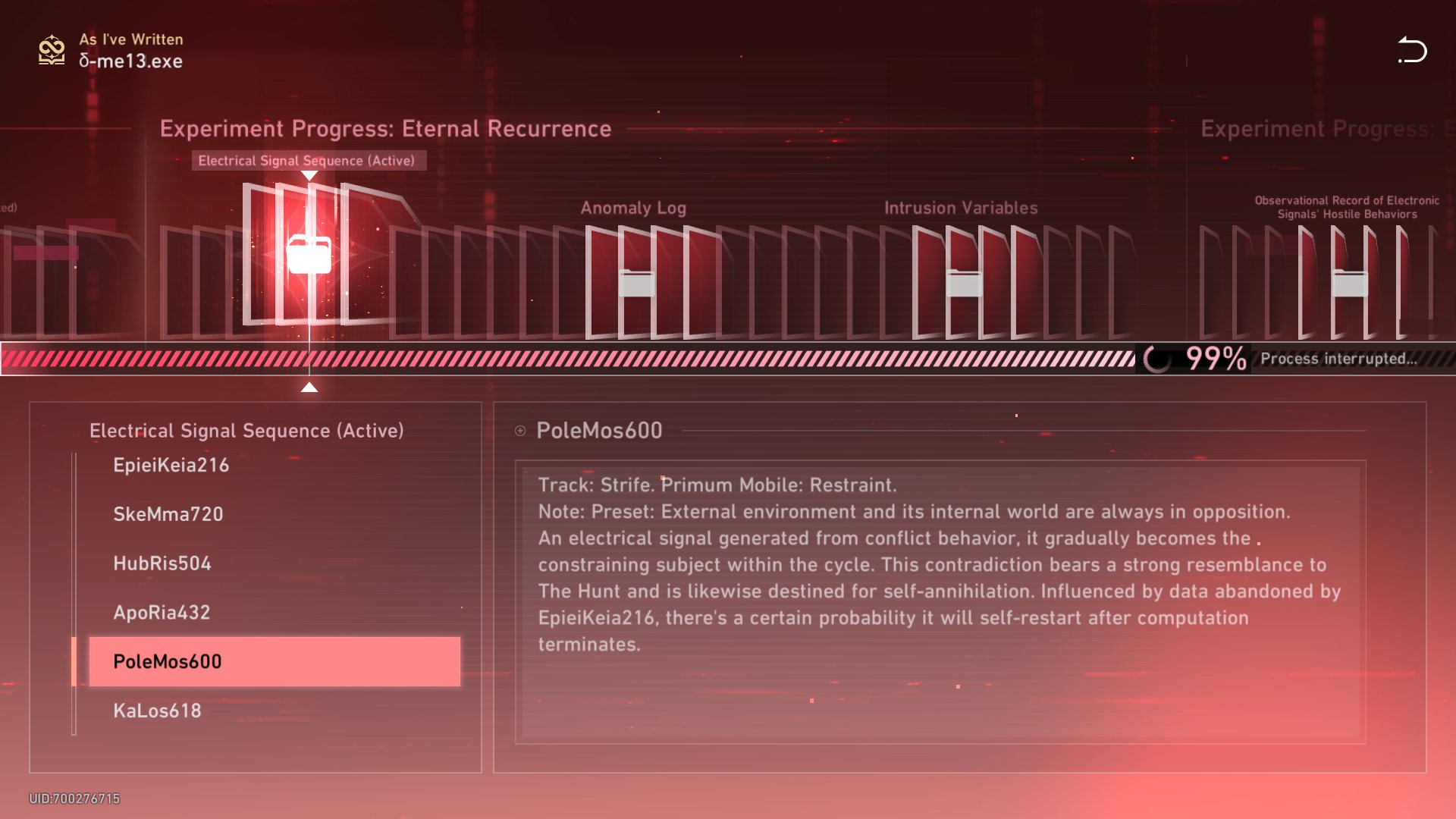The image size is (1456, 819).
Task: Open the Anomaly Log folder icon
Action: click(x=636, y=283)
